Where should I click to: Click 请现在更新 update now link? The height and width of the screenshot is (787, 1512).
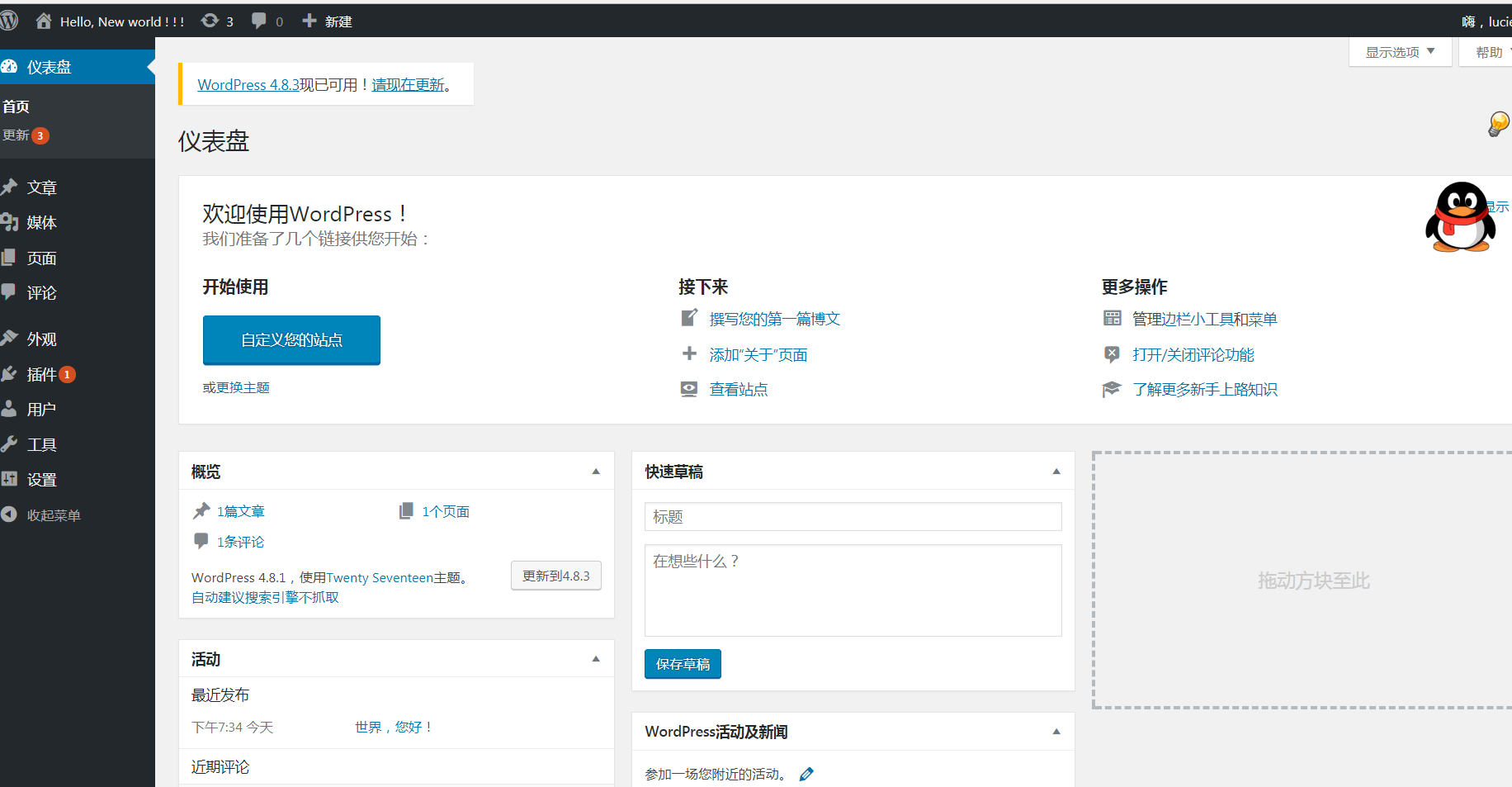click(x=409, y=84)
